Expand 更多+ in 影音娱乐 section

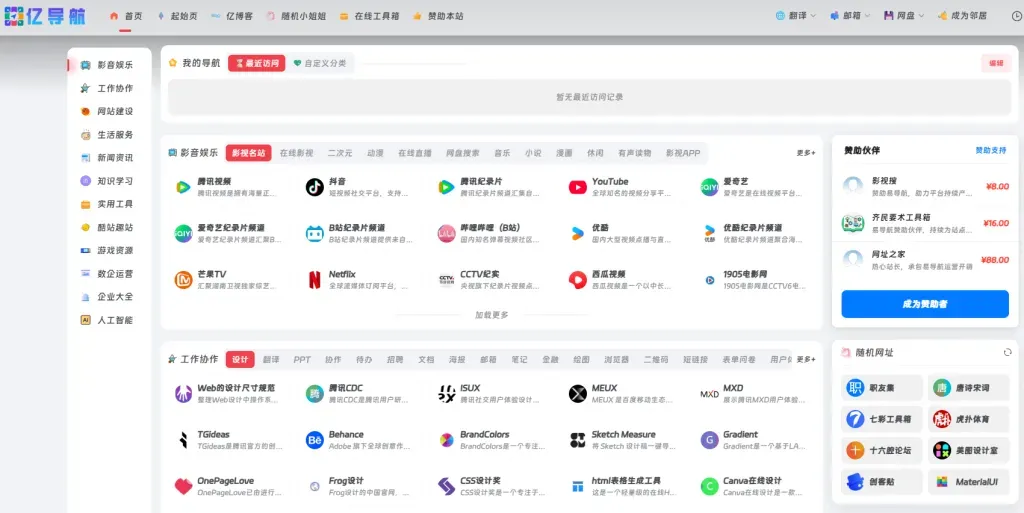coord(805,153)
